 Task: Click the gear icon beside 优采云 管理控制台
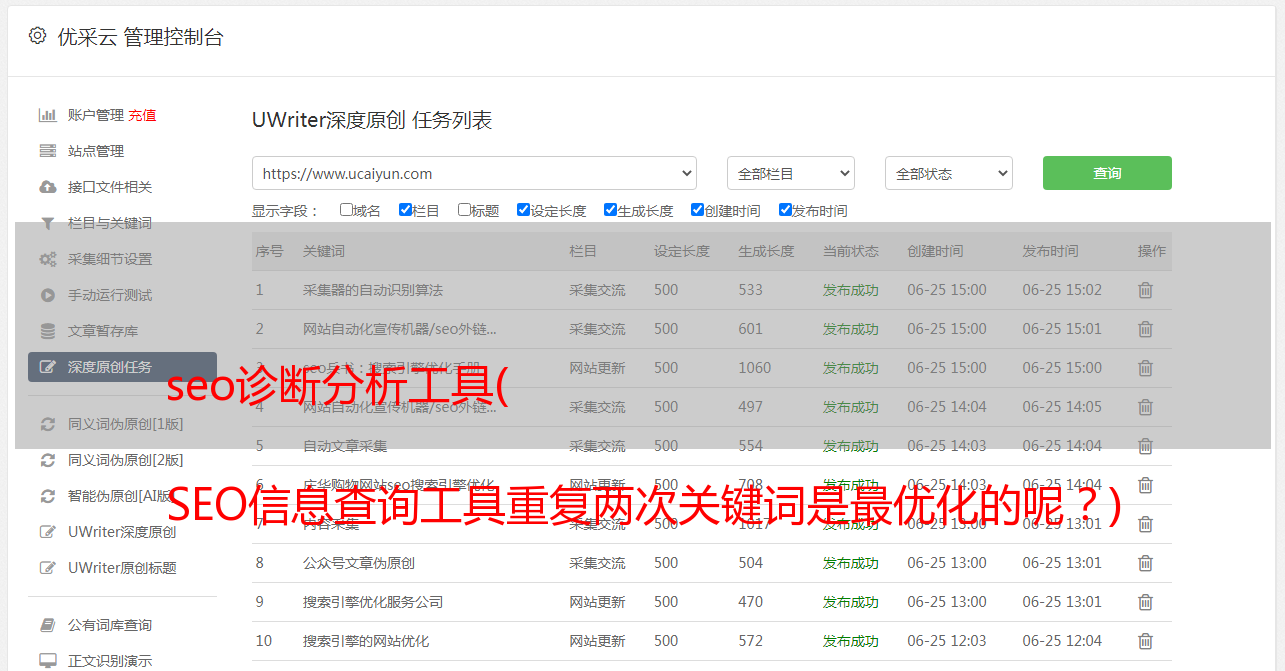(x=37, y=36)
